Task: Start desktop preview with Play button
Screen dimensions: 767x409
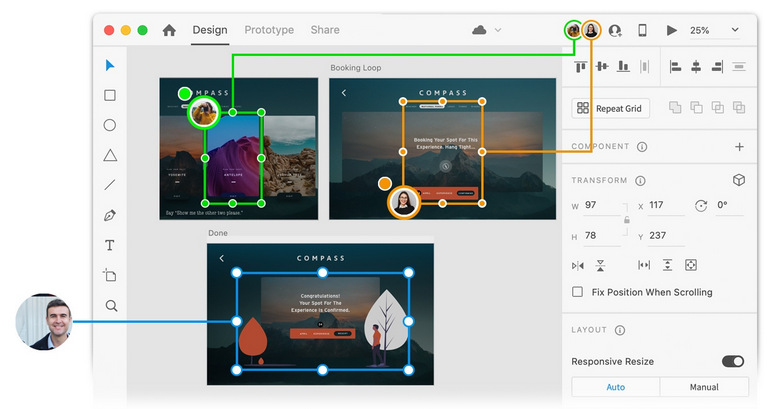Action: (672, 30)
